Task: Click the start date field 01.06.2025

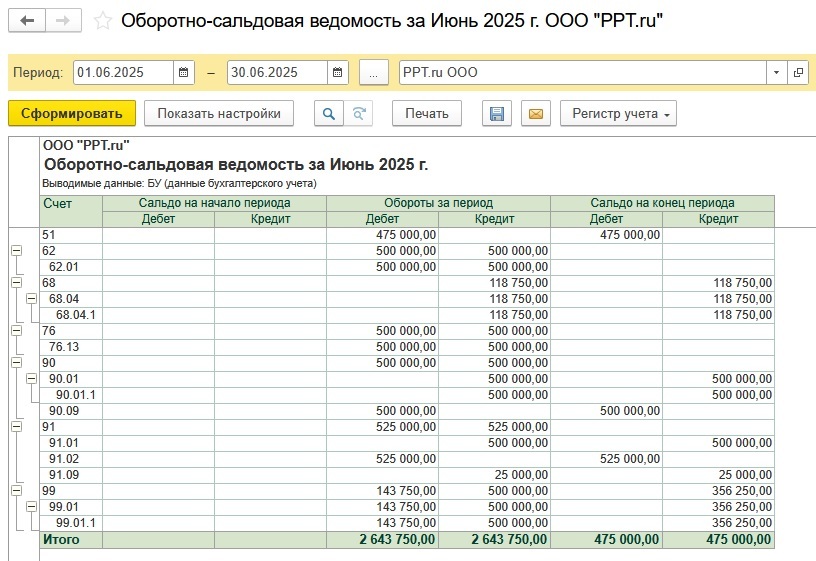Action: coord(123,72)
